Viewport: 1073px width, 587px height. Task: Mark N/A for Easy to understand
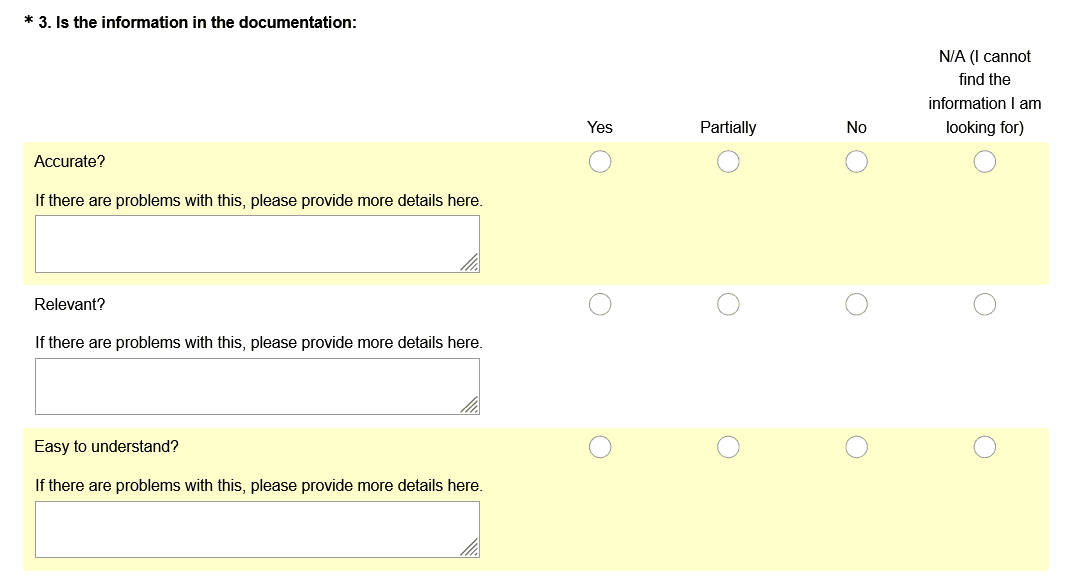pos(984,447)
